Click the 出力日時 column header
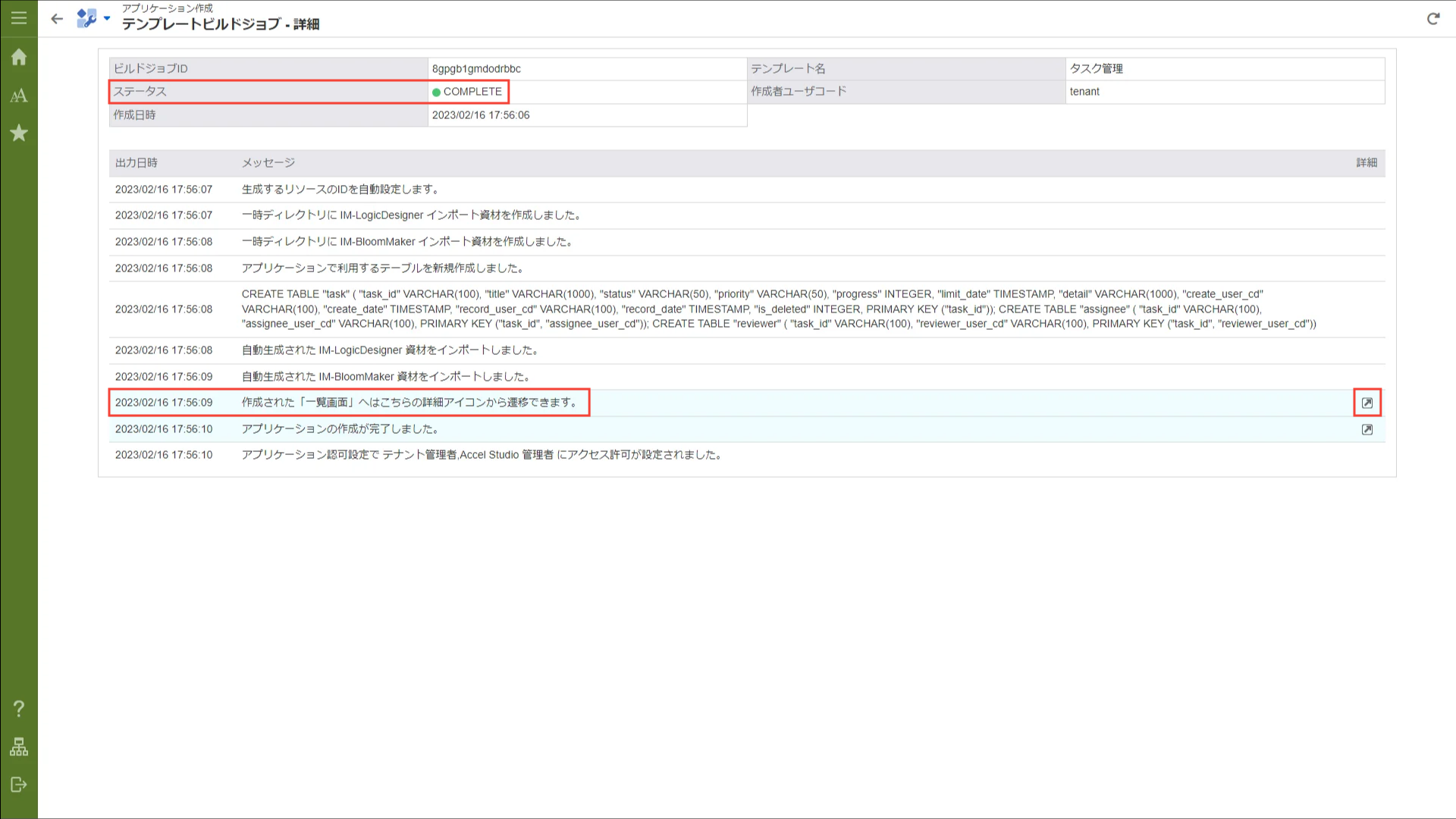 coord(136,163)
